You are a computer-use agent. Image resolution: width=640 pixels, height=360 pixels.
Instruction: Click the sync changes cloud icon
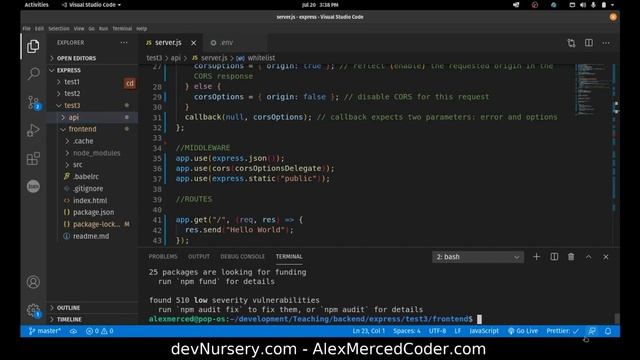73,331
